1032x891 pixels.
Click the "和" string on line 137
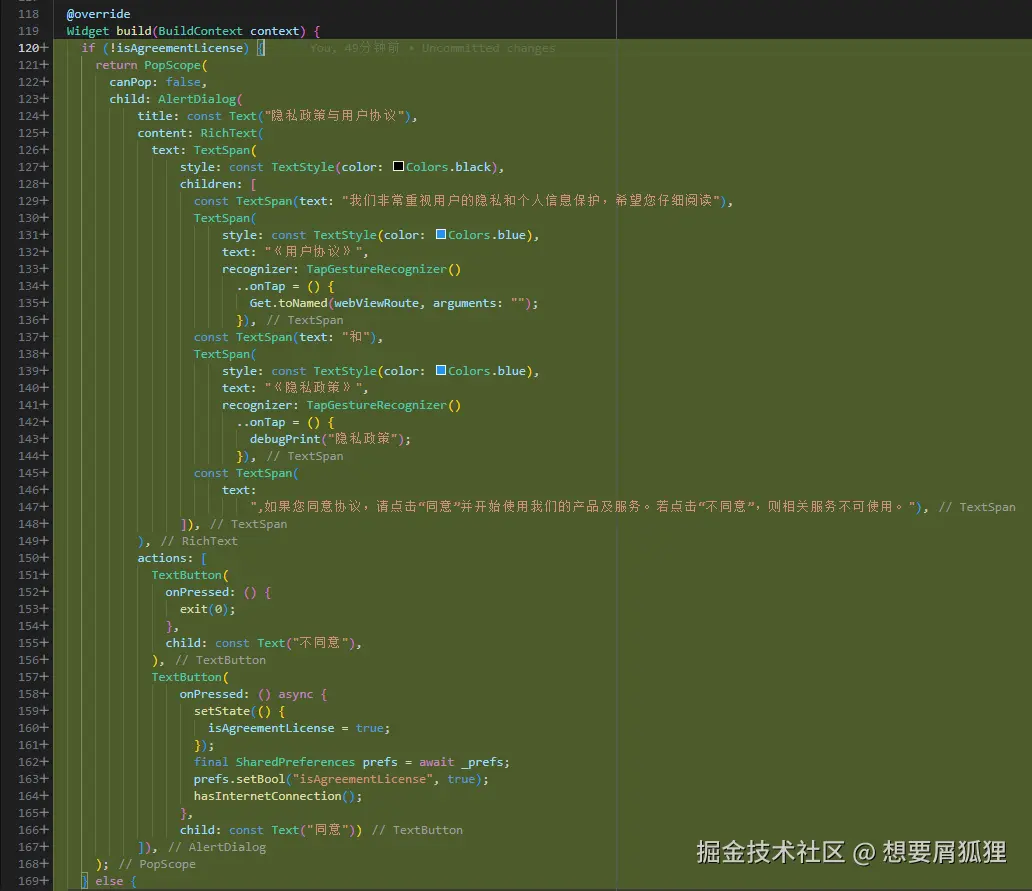pos(355,337)
